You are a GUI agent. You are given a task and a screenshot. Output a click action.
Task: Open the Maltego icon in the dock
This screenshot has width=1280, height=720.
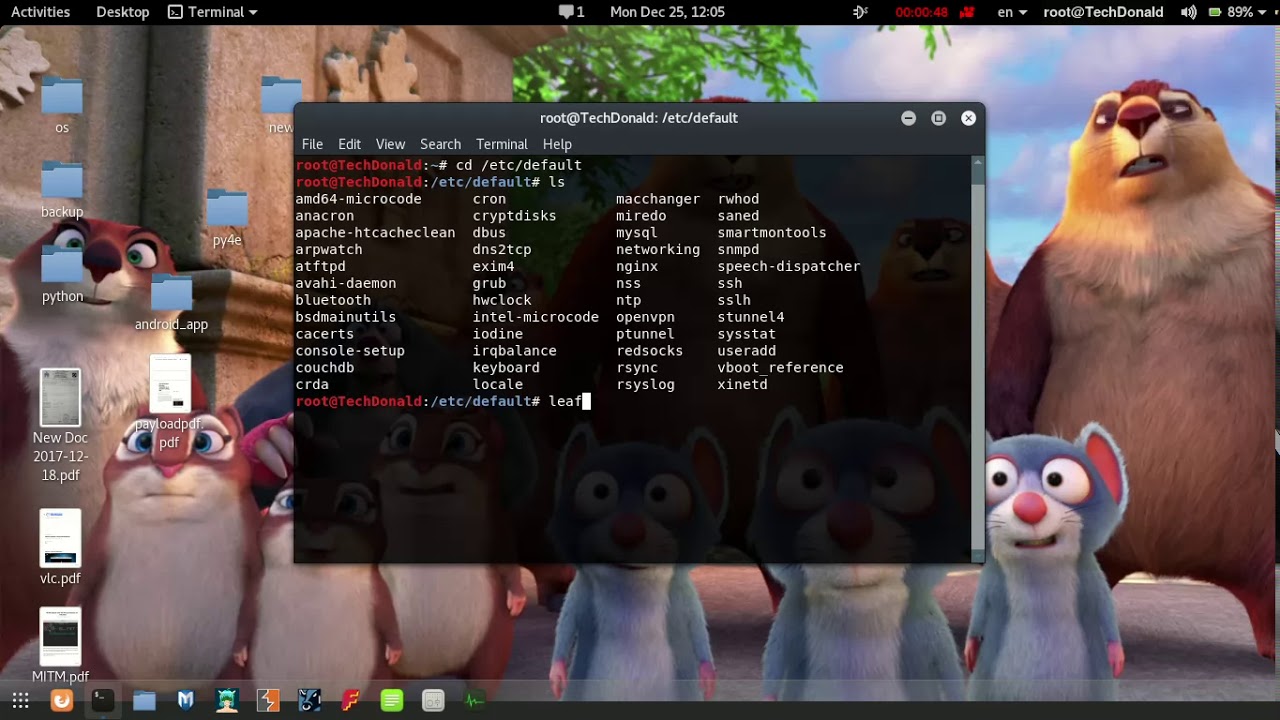(309, 701)
